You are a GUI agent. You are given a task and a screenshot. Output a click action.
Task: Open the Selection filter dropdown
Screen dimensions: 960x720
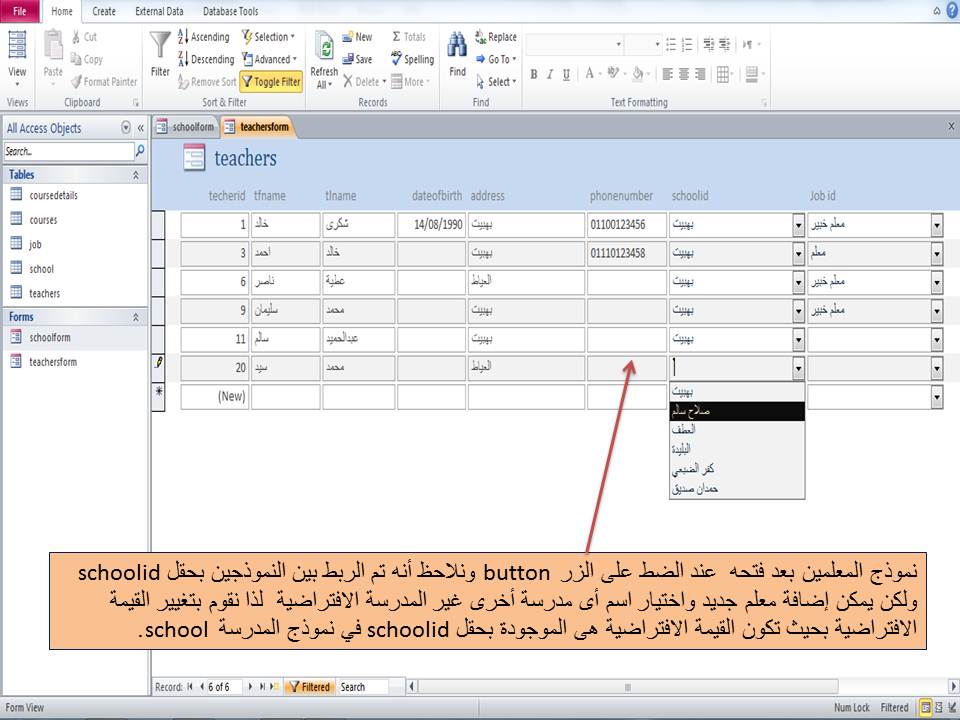click(x=268, y=37)
